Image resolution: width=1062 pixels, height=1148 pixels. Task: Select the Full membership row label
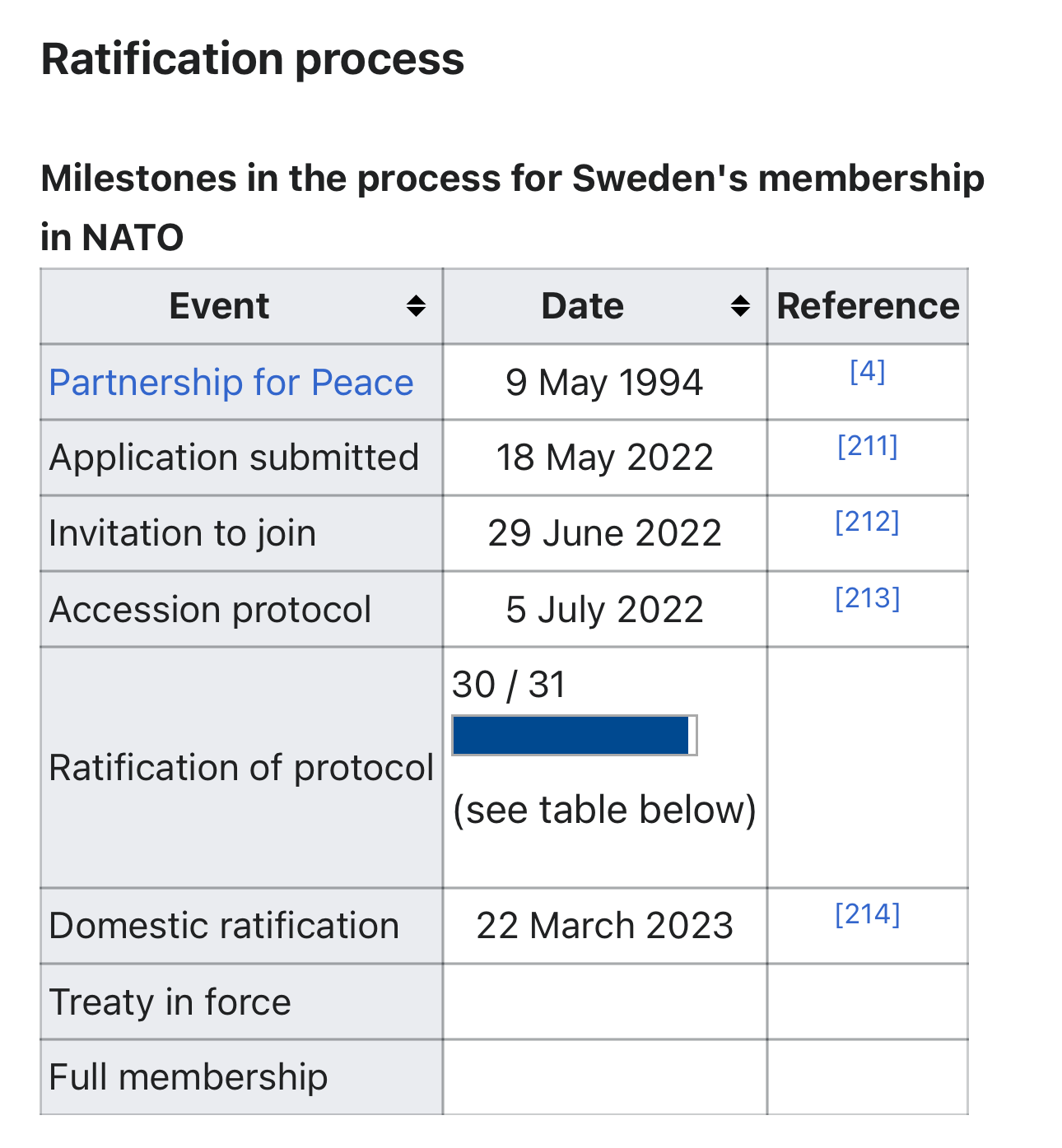(x=189, y=1077)
